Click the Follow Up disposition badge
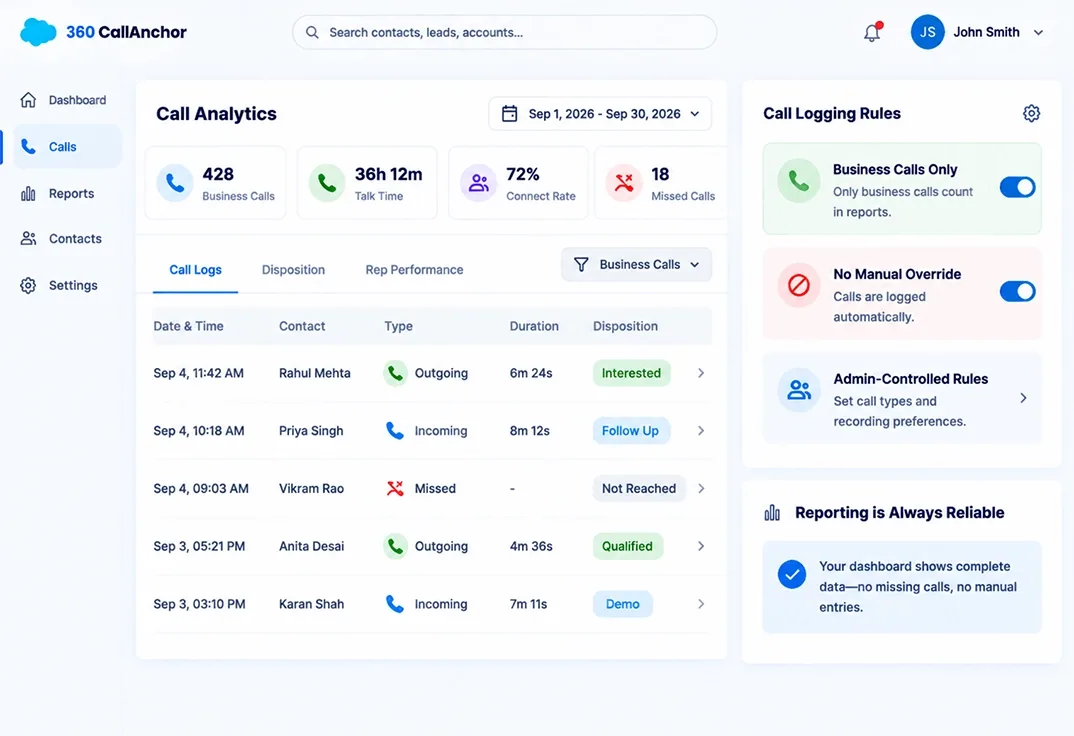This screenshot has height=736, width=1074. coord(630,431)
